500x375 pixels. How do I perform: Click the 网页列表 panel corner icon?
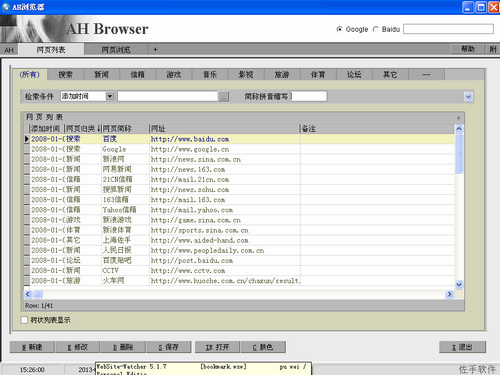point(458,118)
